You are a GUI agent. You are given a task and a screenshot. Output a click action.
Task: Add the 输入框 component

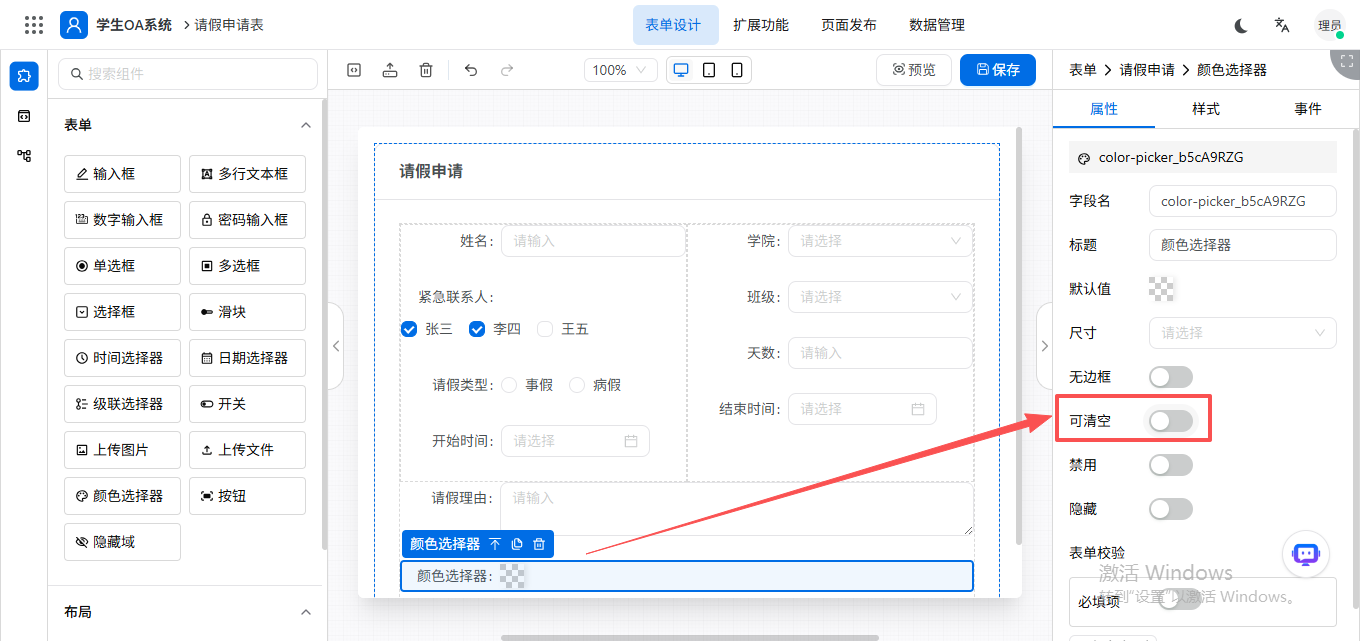[122, 174]
